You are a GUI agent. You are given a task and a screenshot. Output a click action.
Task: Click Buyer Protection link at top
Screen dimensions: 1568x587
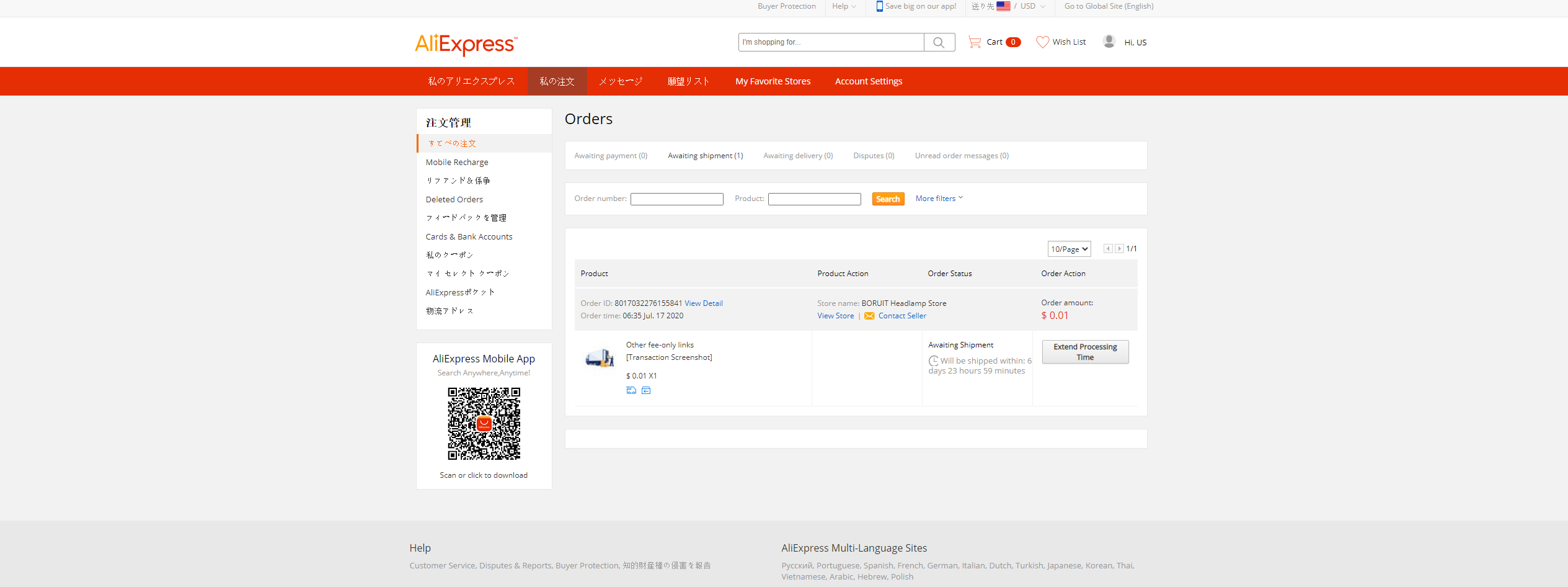(787, 6)
